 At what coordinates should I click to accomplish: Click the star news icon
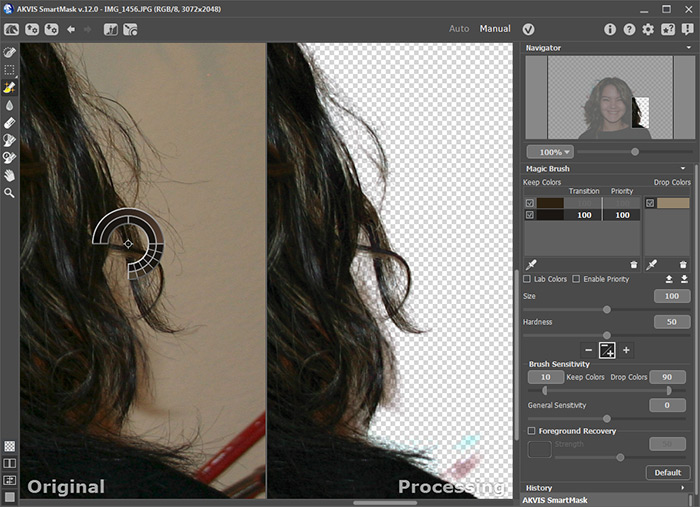(x=668, y=29)
